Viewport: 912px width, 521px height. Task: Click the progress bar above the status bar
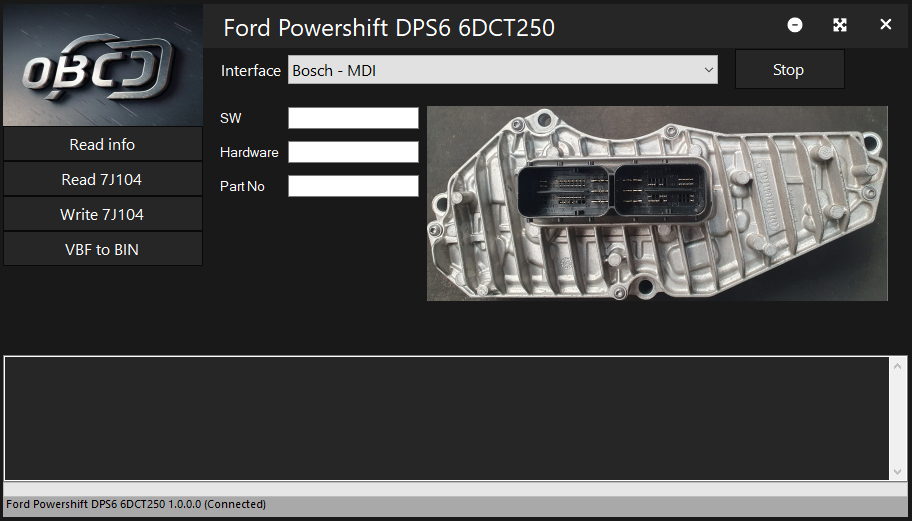coord(456,490)
